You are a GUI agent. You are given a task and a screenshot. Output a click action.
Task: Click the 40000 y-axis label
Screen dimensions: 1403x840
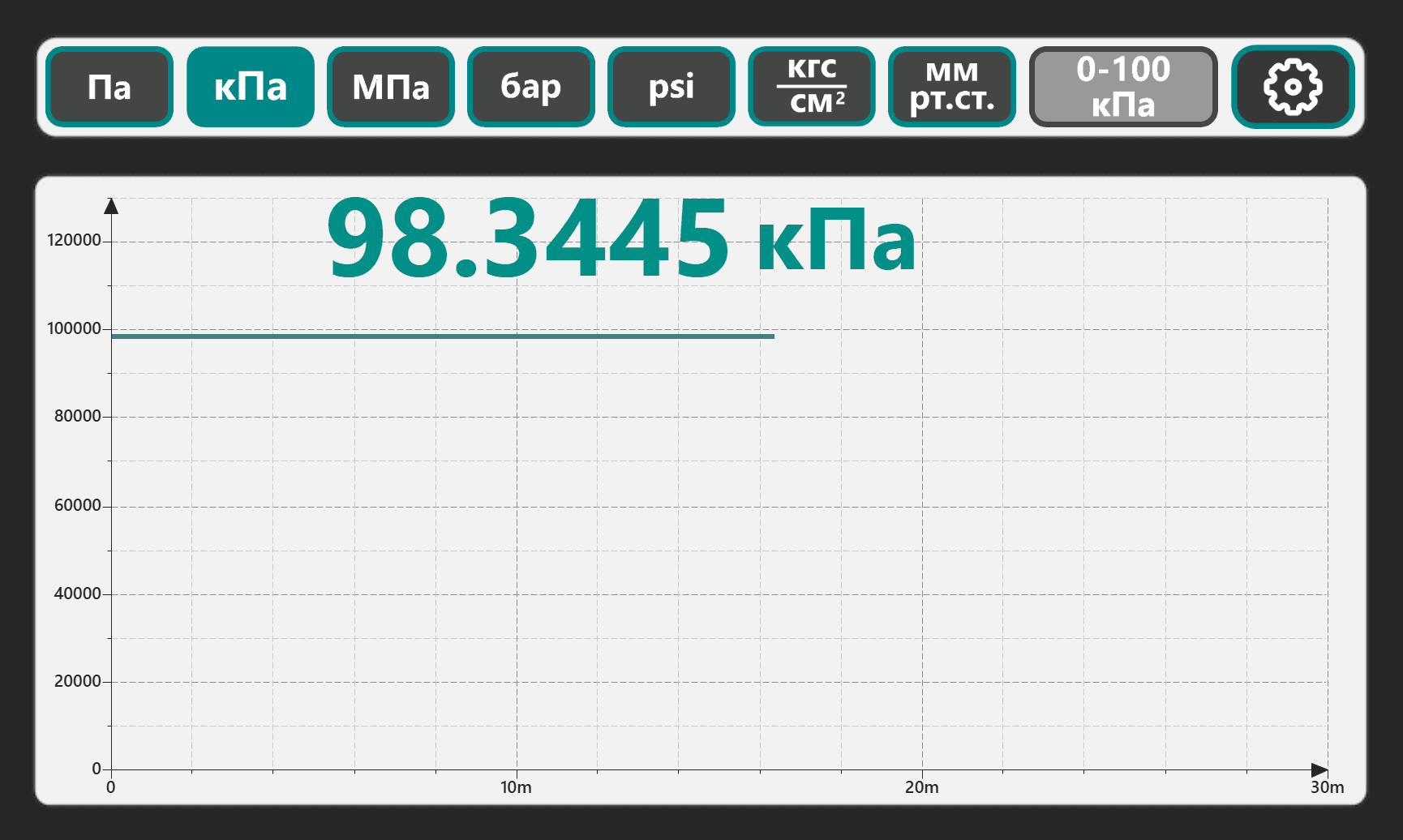[78, 594]
